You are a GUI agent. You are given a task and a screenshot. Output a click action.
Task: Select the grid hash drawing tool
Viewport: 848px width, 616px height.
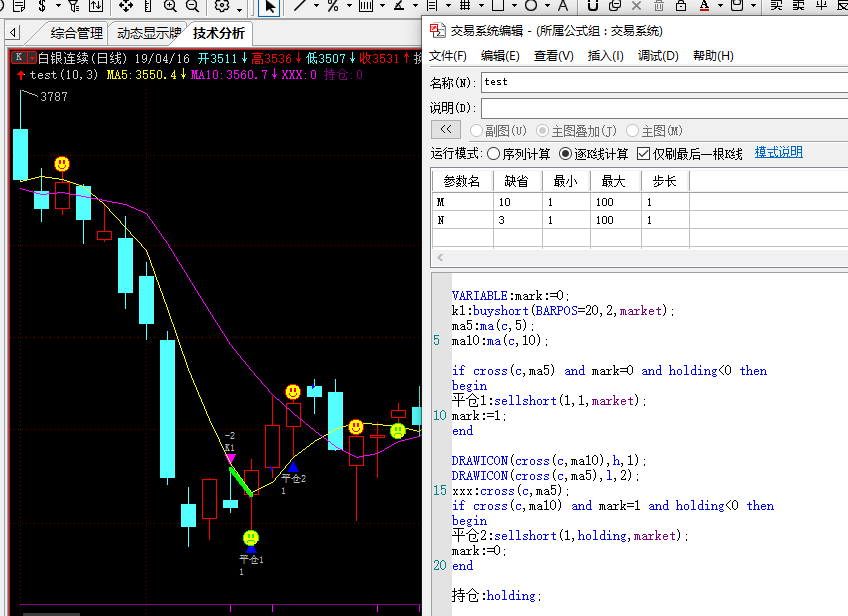tap(465, 6)
